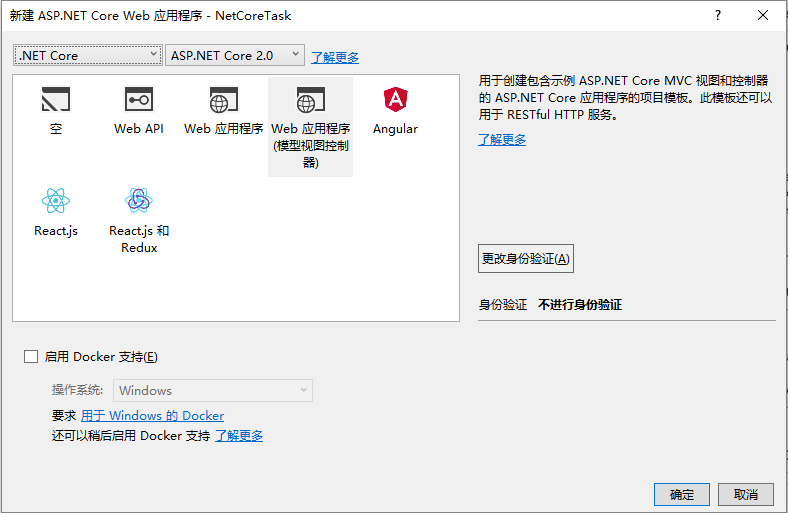Viewport: 788px width, 513px height.
Task: Click 了解更多 link about Docker support
Action: (x=239, y=436)
